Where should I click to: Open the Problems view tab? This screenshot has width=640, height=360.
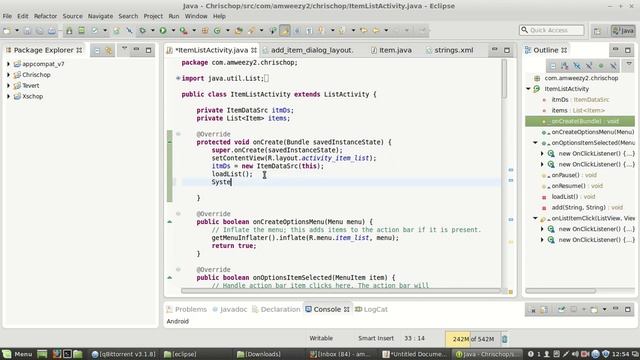(x=187, y=309)
